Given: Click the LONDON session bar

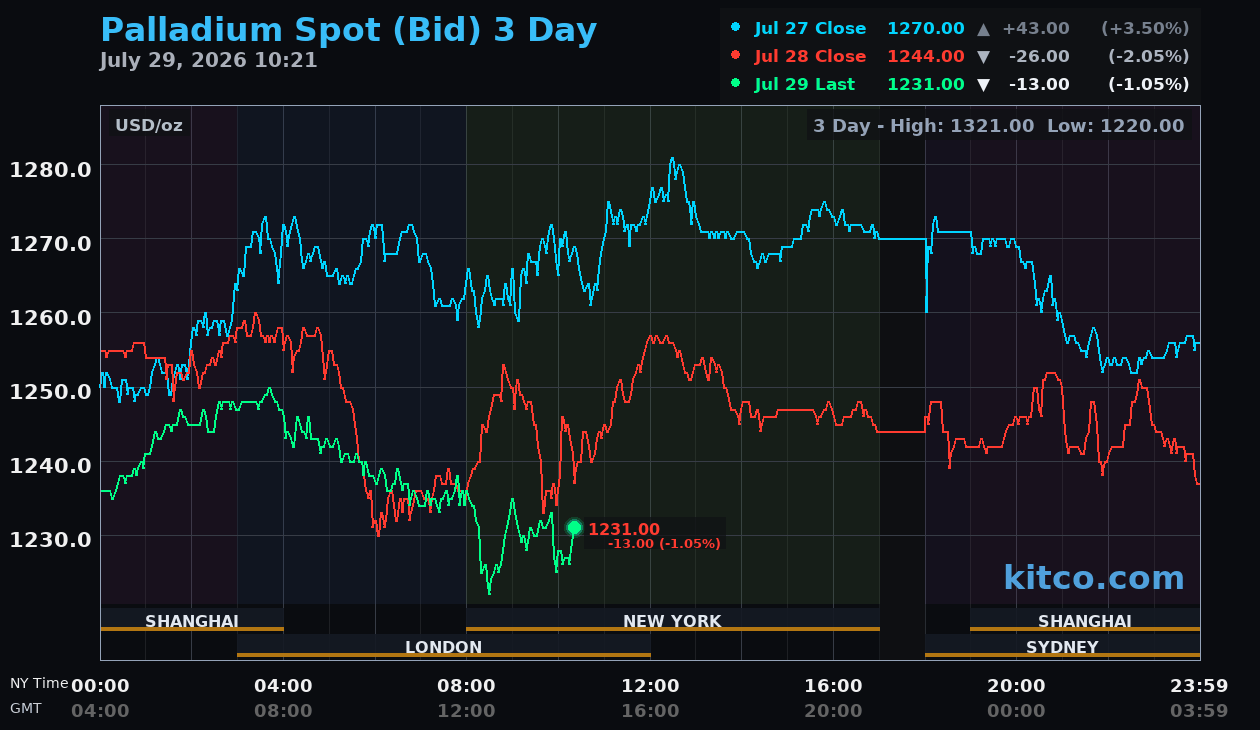Looking at the screenshot, I should (x=444, y=646).
